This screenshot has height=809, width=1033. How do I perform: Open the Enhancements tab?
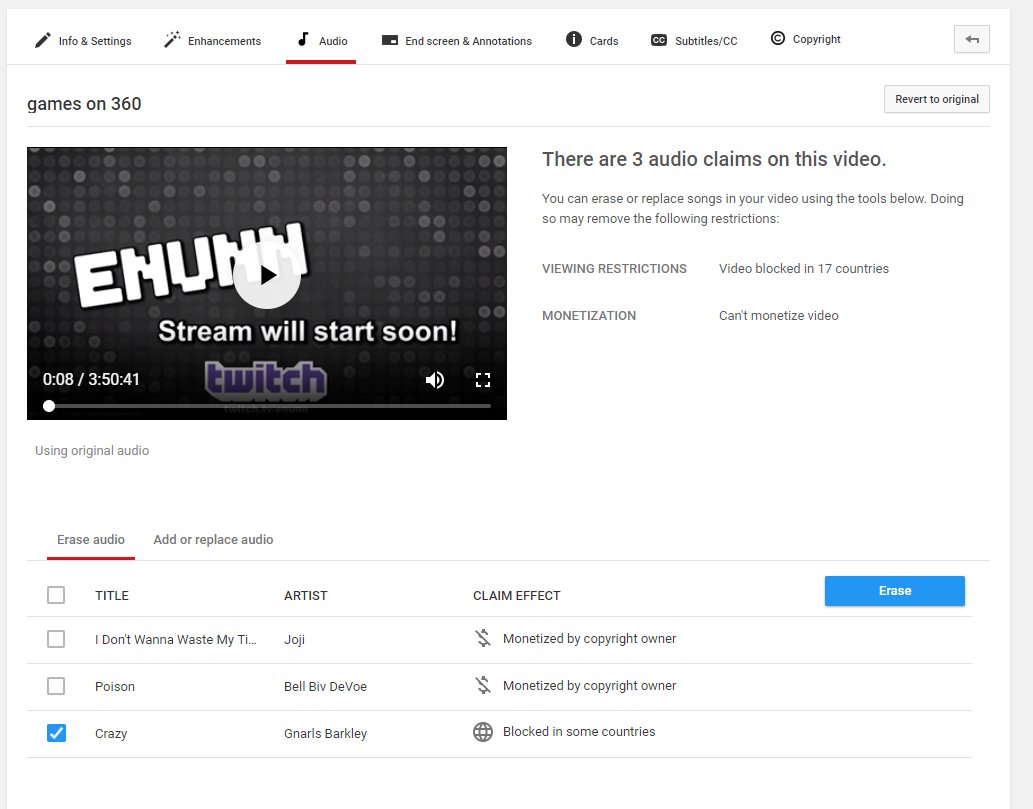(x=212, y=41)
